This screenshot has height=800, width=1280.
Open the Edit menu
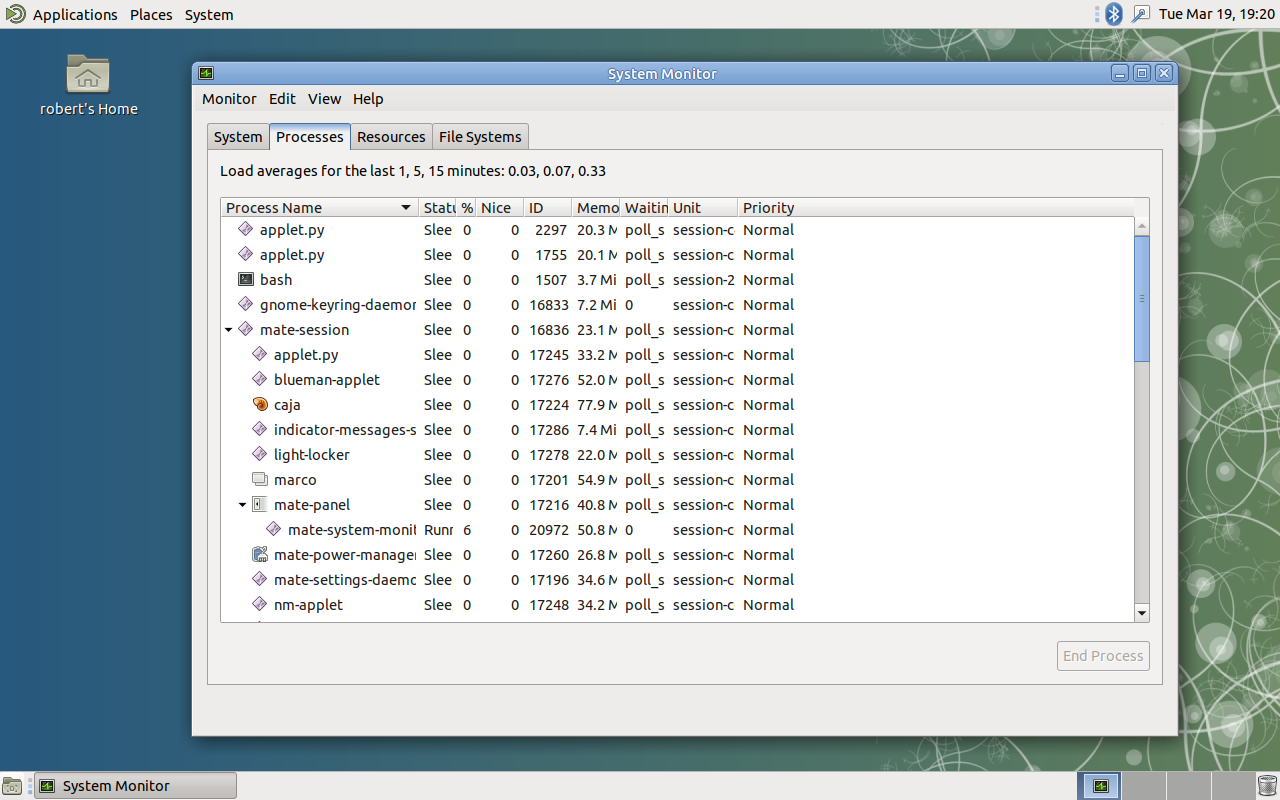tap(282, 99)
